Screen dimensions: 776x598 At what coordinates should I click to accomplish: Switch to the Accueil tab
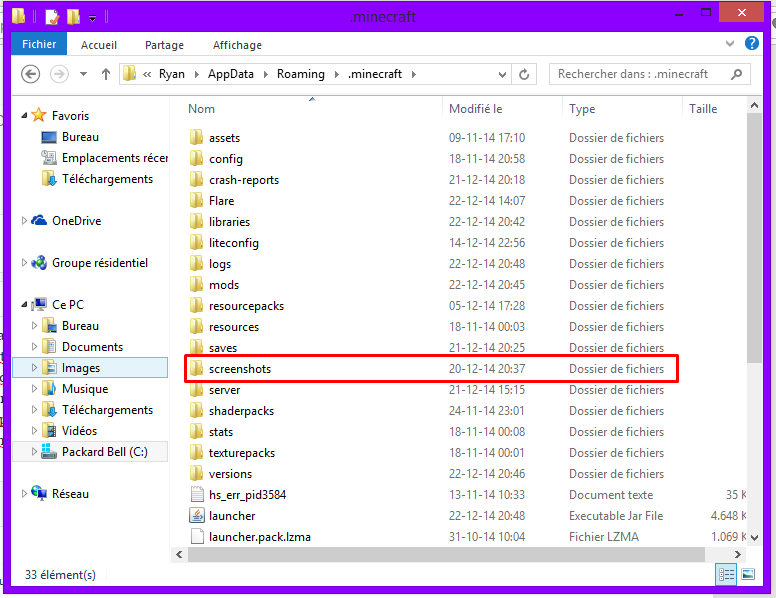[99, 45]
